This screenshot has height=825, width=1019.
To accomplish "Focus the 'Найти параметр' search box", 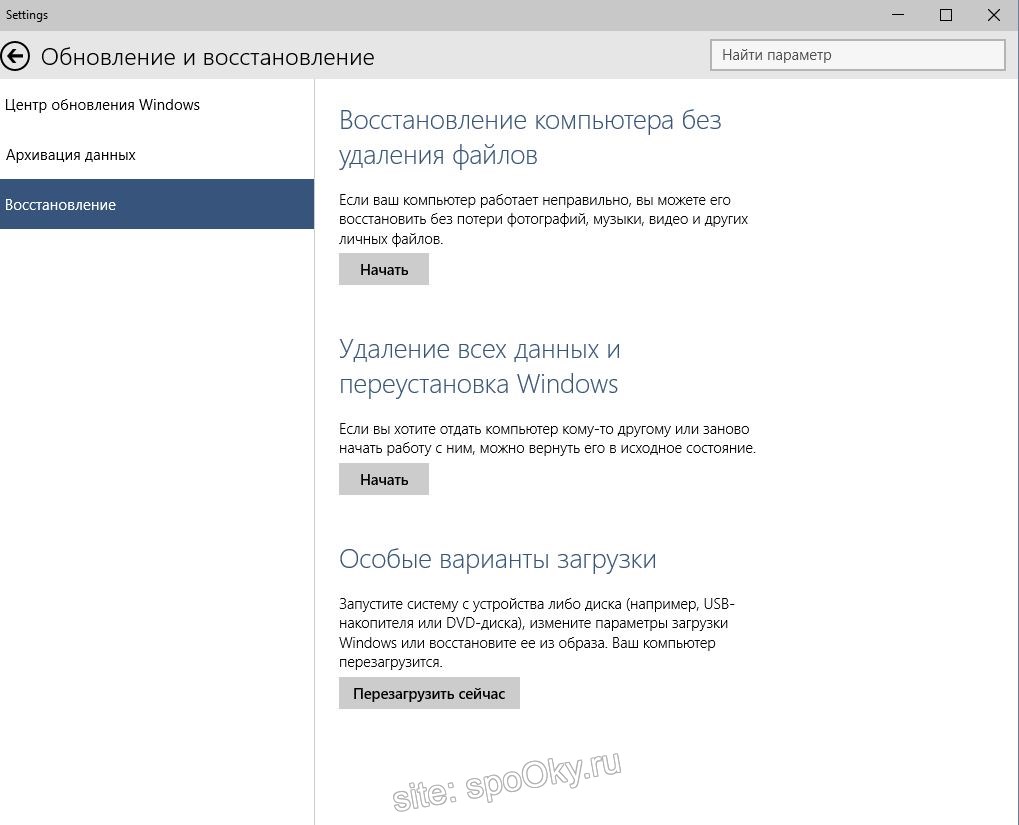I will coord(858,55).
